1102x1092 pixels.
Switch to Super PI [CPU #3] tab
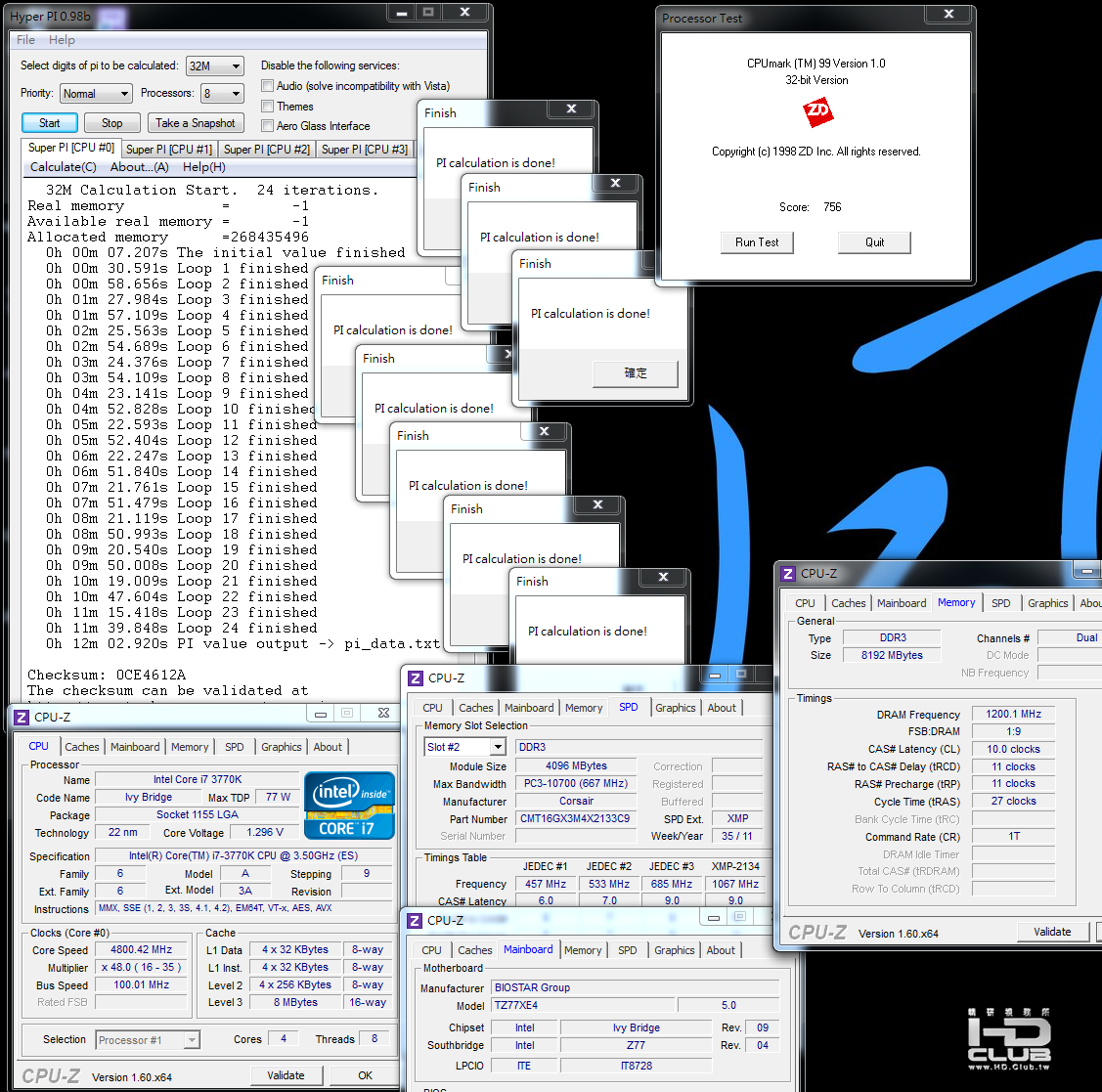[364, 150]
